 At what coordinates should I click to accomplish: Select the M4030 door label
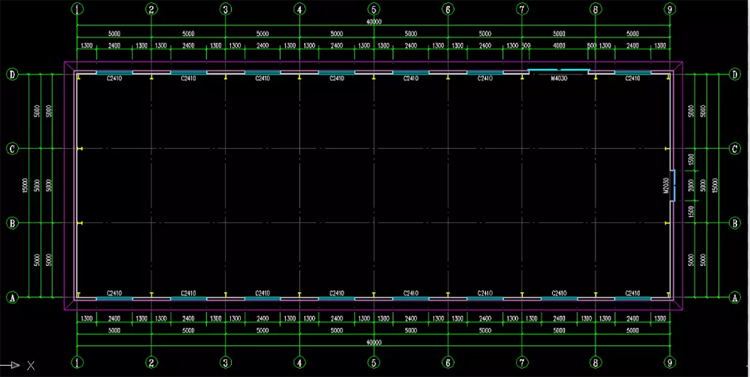coord(559,78)
